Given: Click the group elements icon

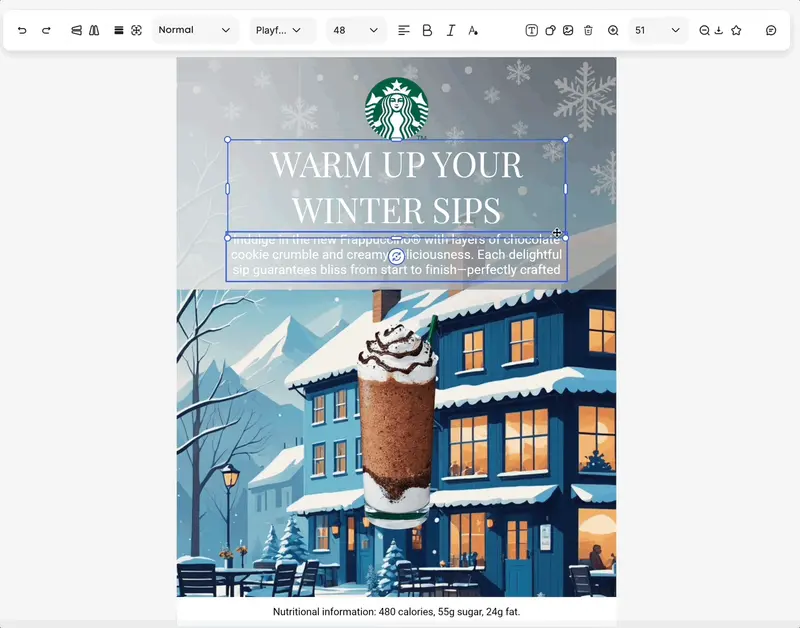Looking at the screenshot, I should [136, 31].
